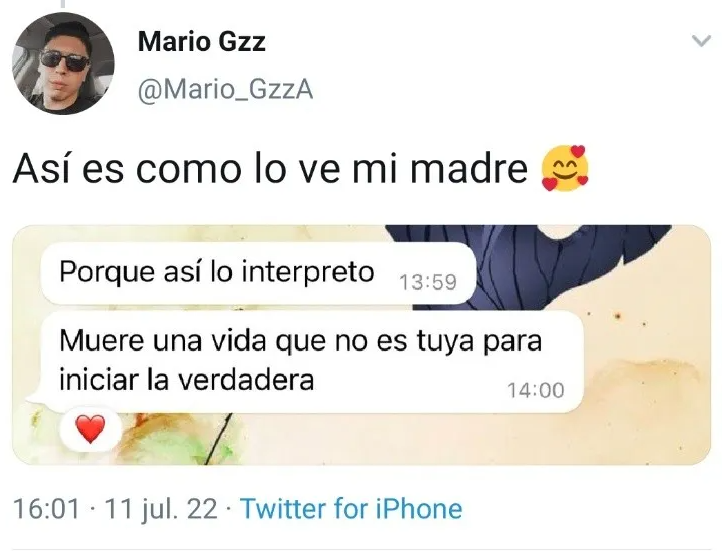Open the @Mario_GzzA handle
This screenshot has height=551, width=722.
pyautogui.click(x=226, y=89)
